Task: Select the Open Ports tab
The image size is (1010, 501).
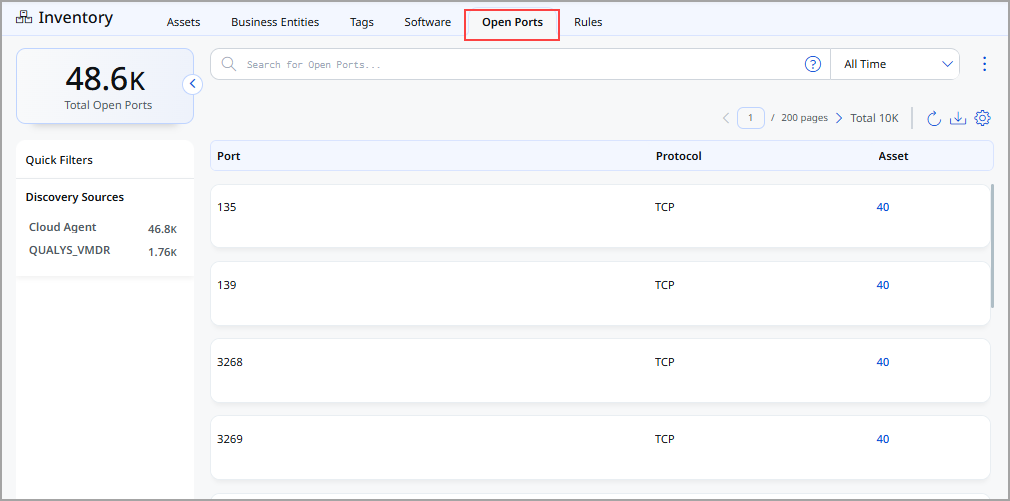Action: point(512,22)
